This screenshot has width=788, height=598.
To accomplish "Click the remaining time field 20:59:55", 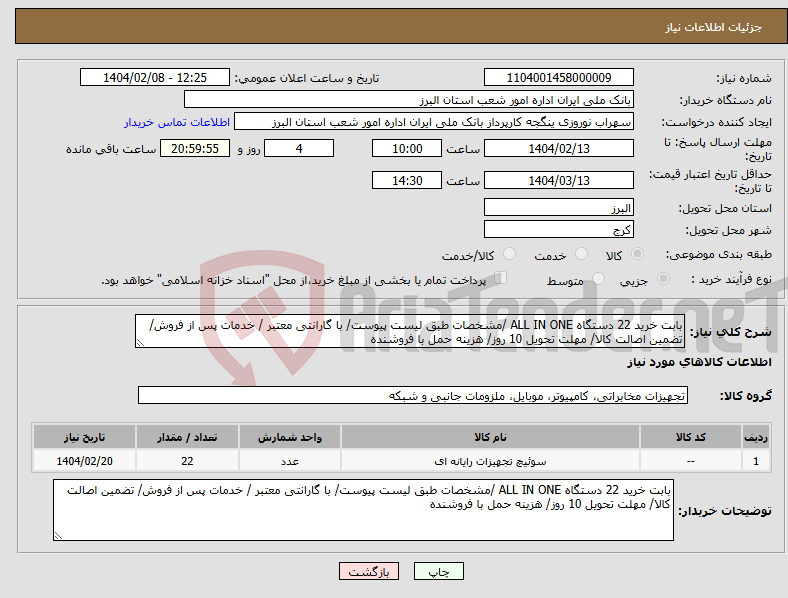I will [195, 148].
